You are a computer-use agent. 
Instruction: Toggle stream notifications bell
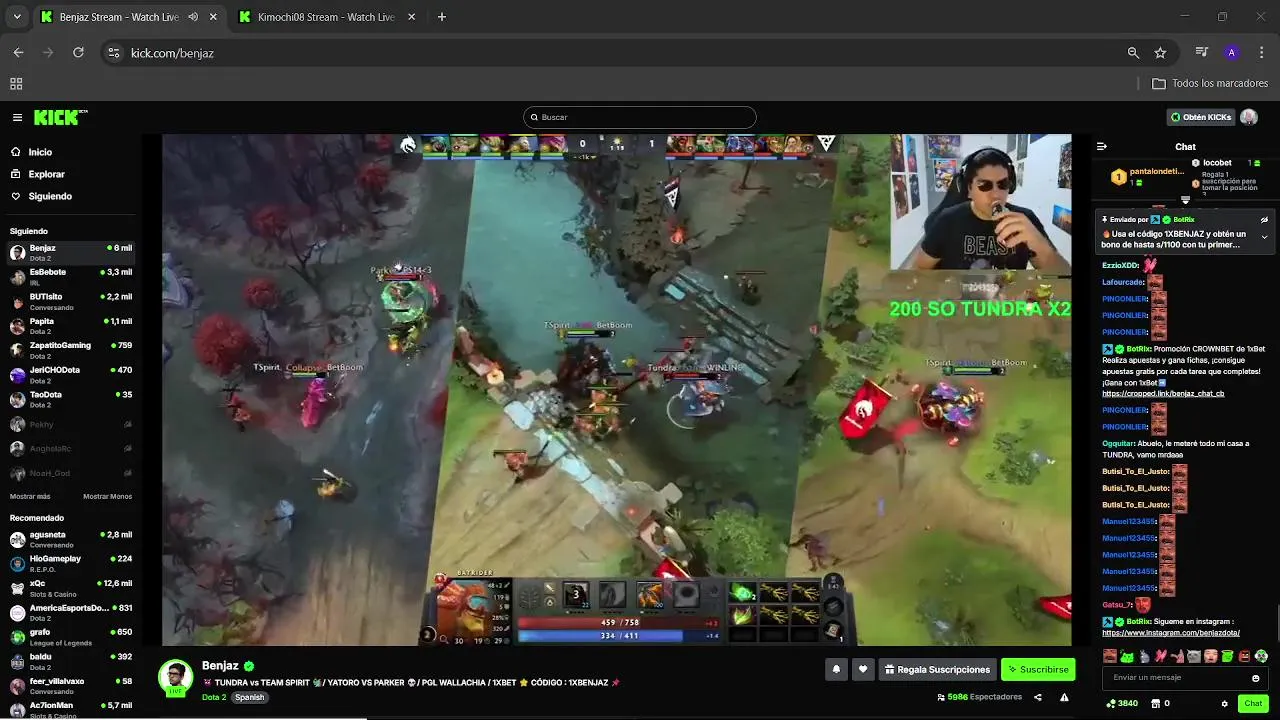coord(837,670)
